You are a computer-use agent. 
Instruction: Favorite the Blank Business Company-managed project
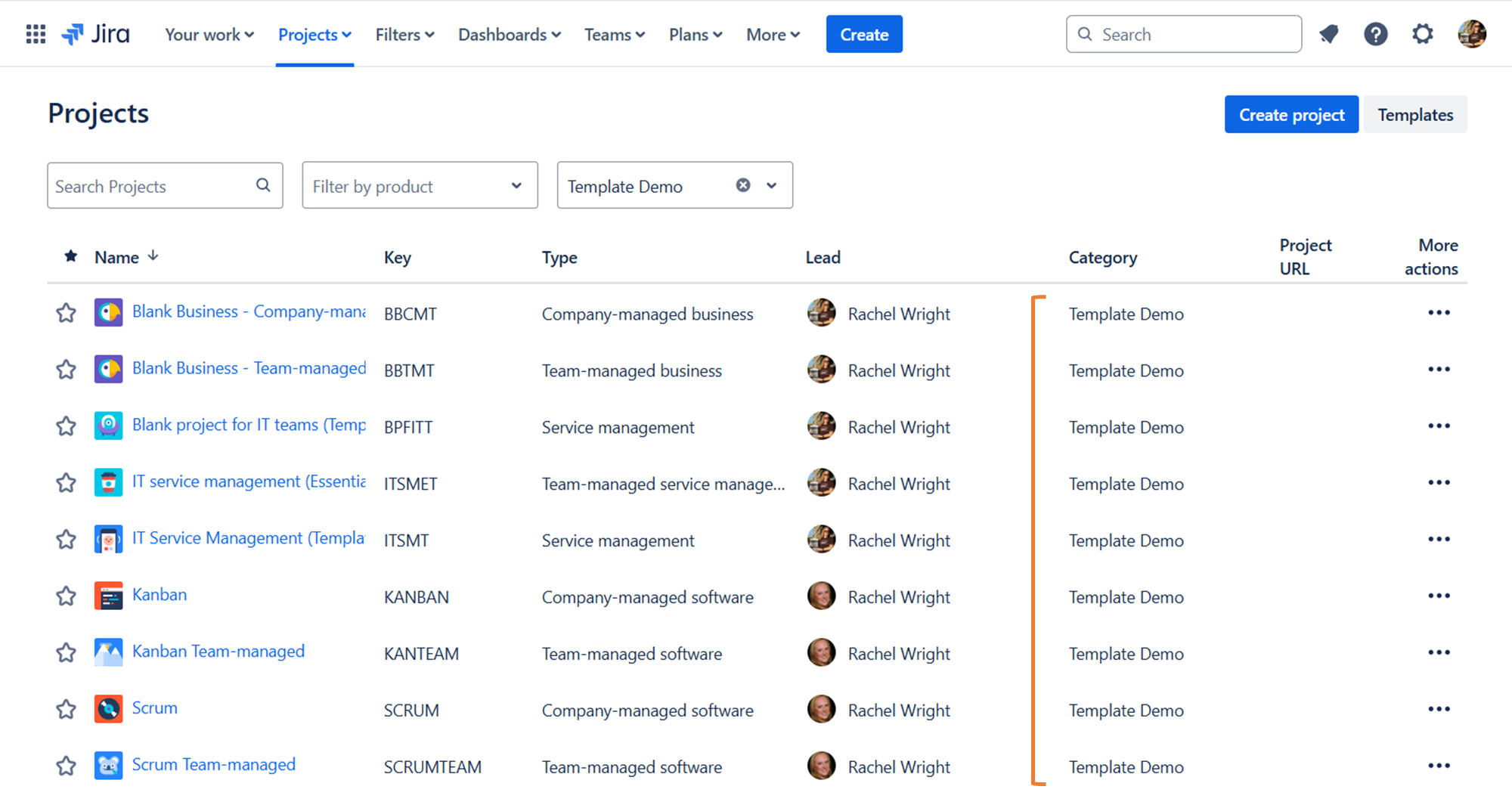click(66, 312)
